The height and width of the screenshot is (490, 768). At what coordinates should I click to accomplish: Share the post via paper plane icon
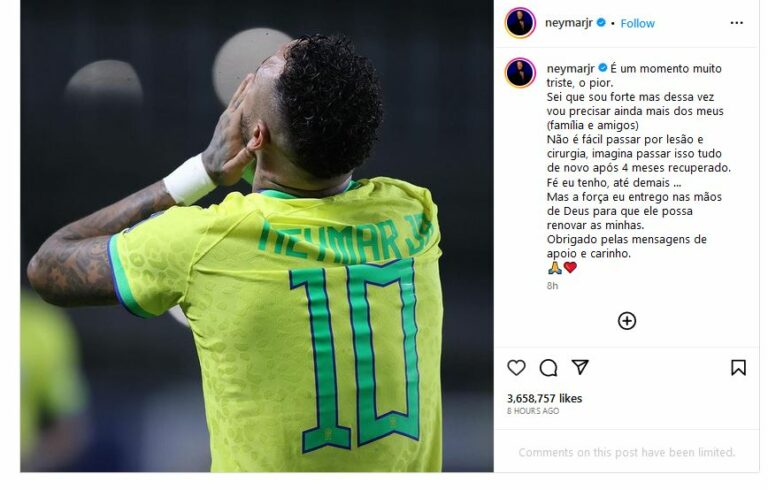580,367
